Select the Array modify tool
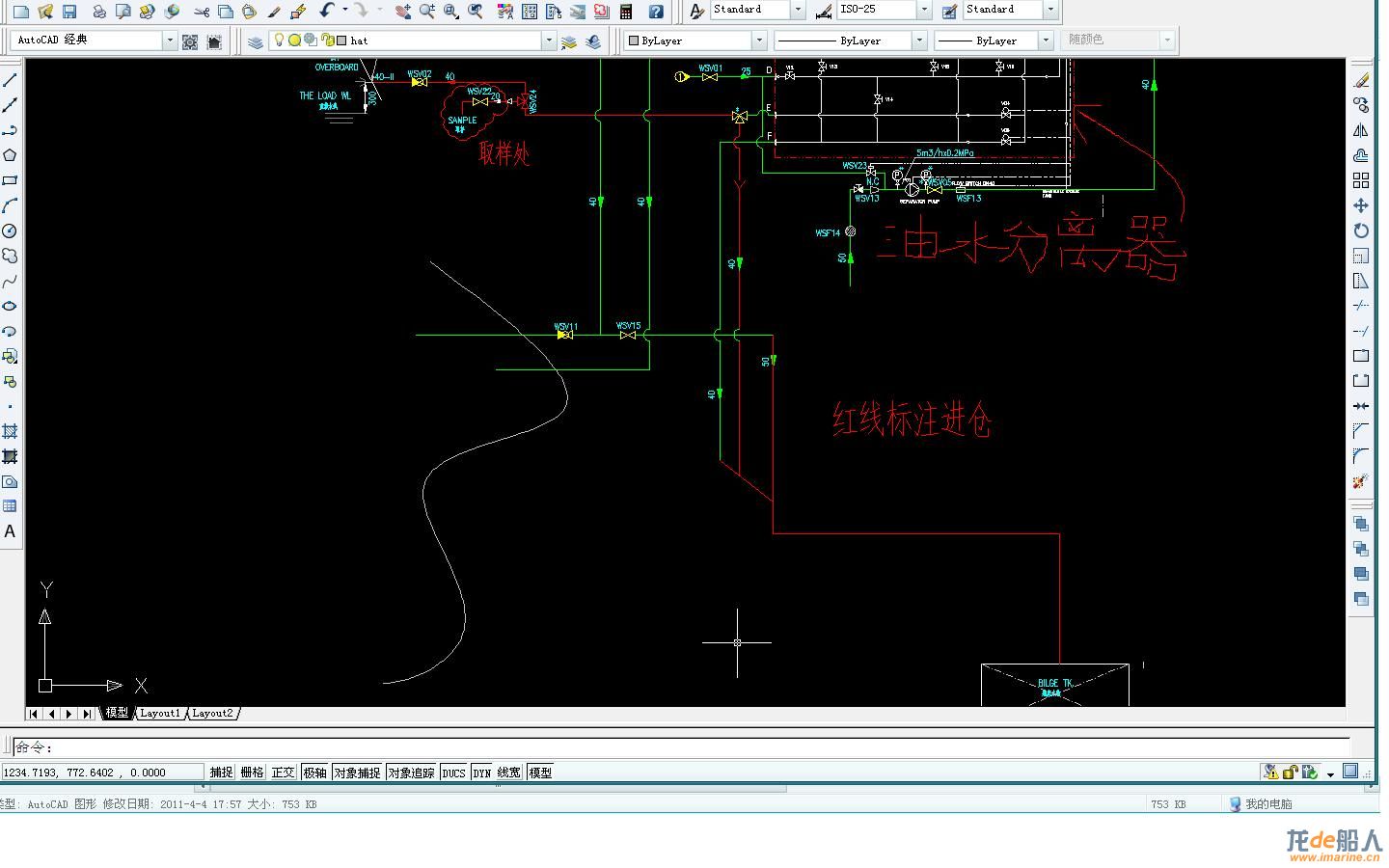 (1361, 180)
